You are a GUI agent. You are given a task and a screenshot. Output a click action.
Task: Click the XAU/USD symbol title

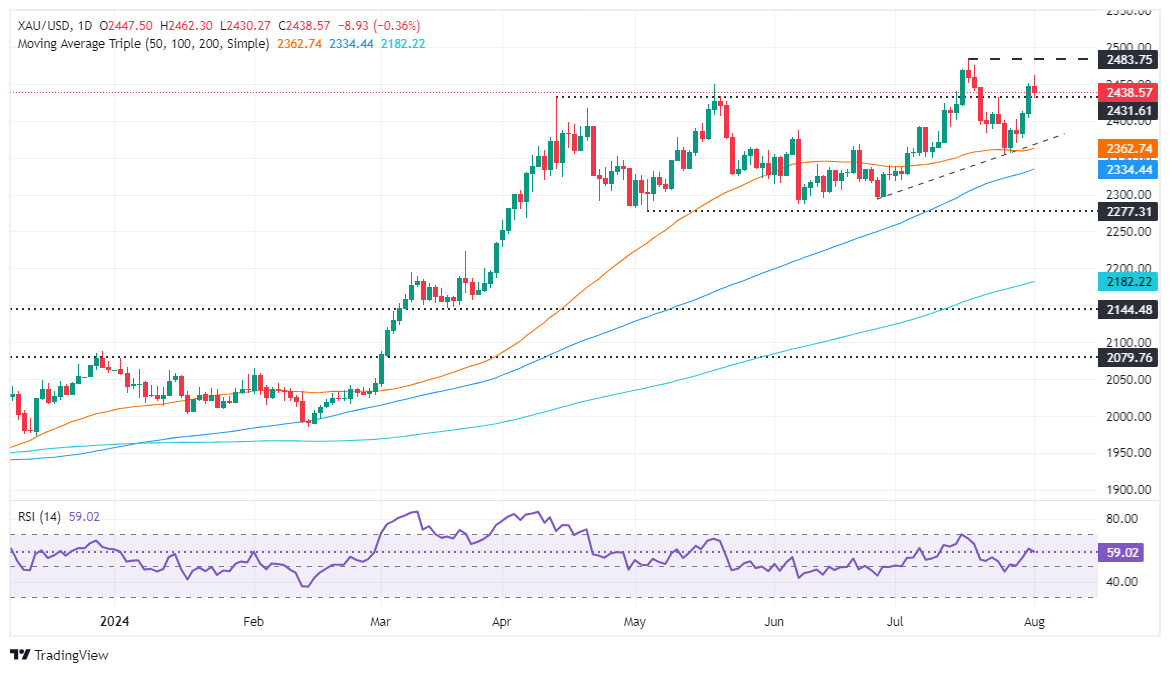coord(47,26)
